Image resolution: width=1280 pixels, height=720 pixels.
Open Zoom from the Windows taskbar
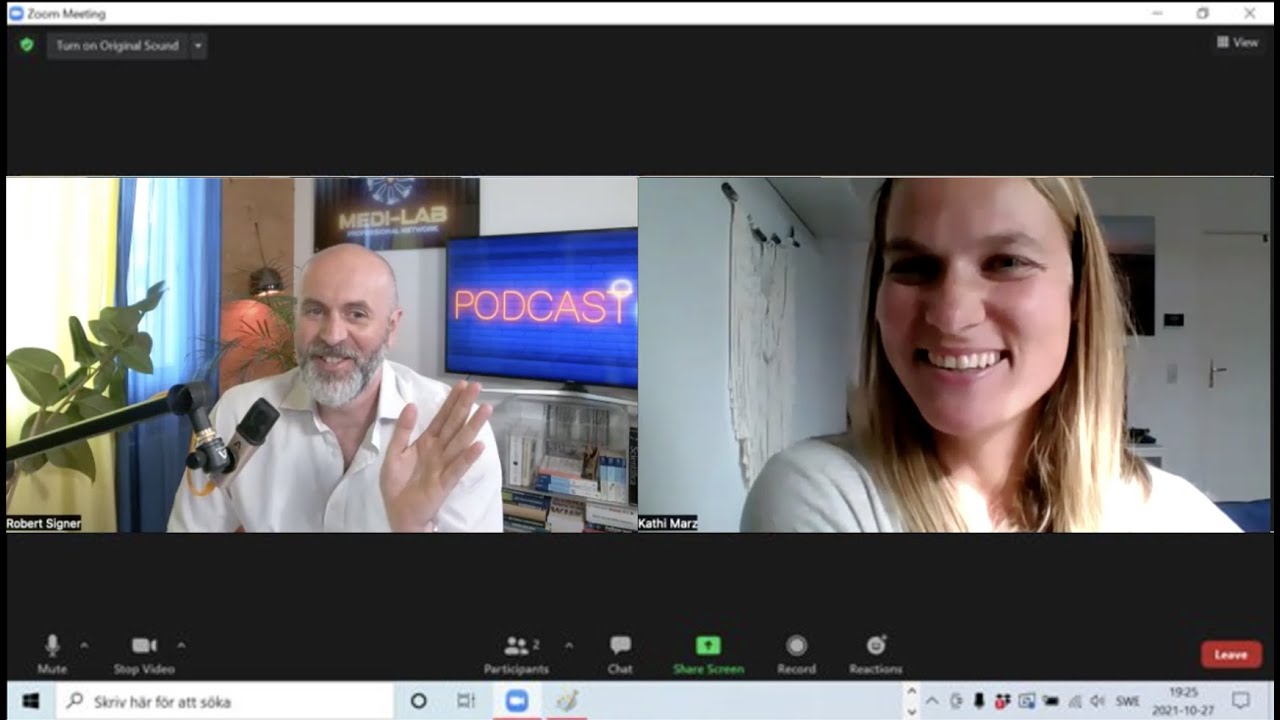517,701
